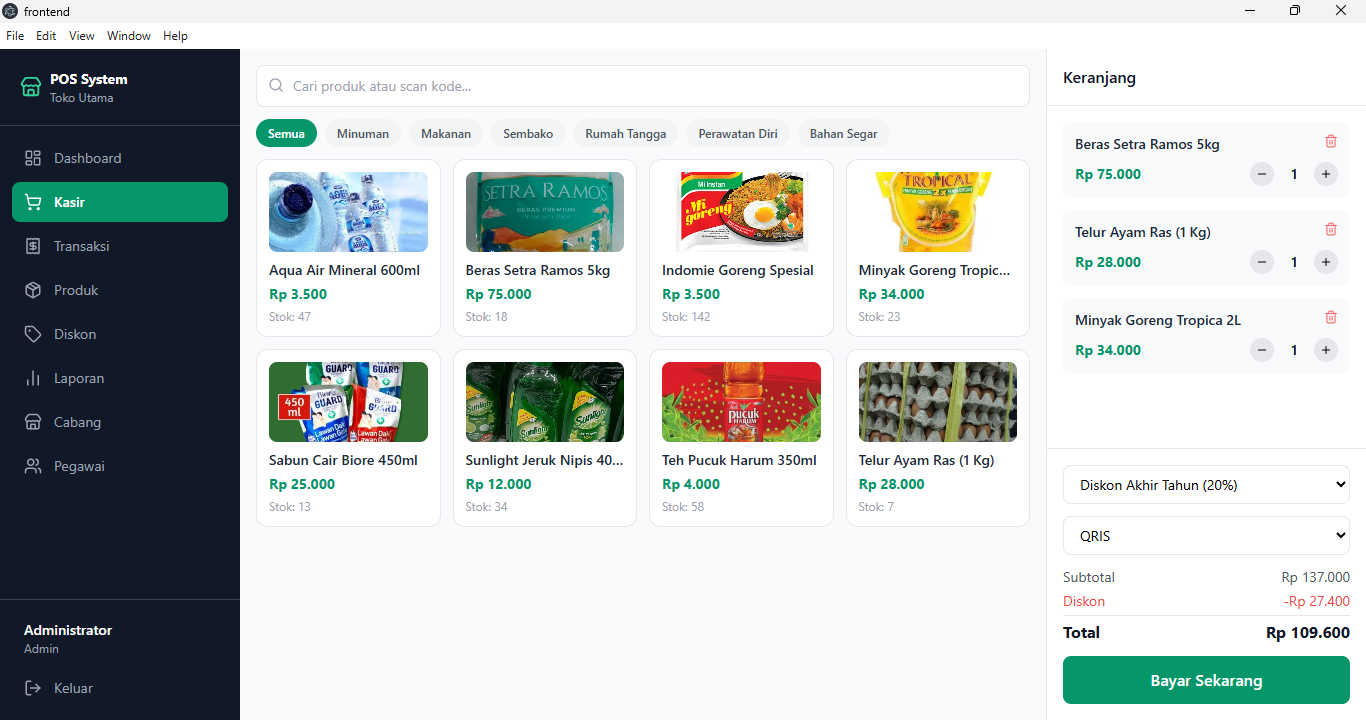Click the Stok: 7 label

(876, 507)
